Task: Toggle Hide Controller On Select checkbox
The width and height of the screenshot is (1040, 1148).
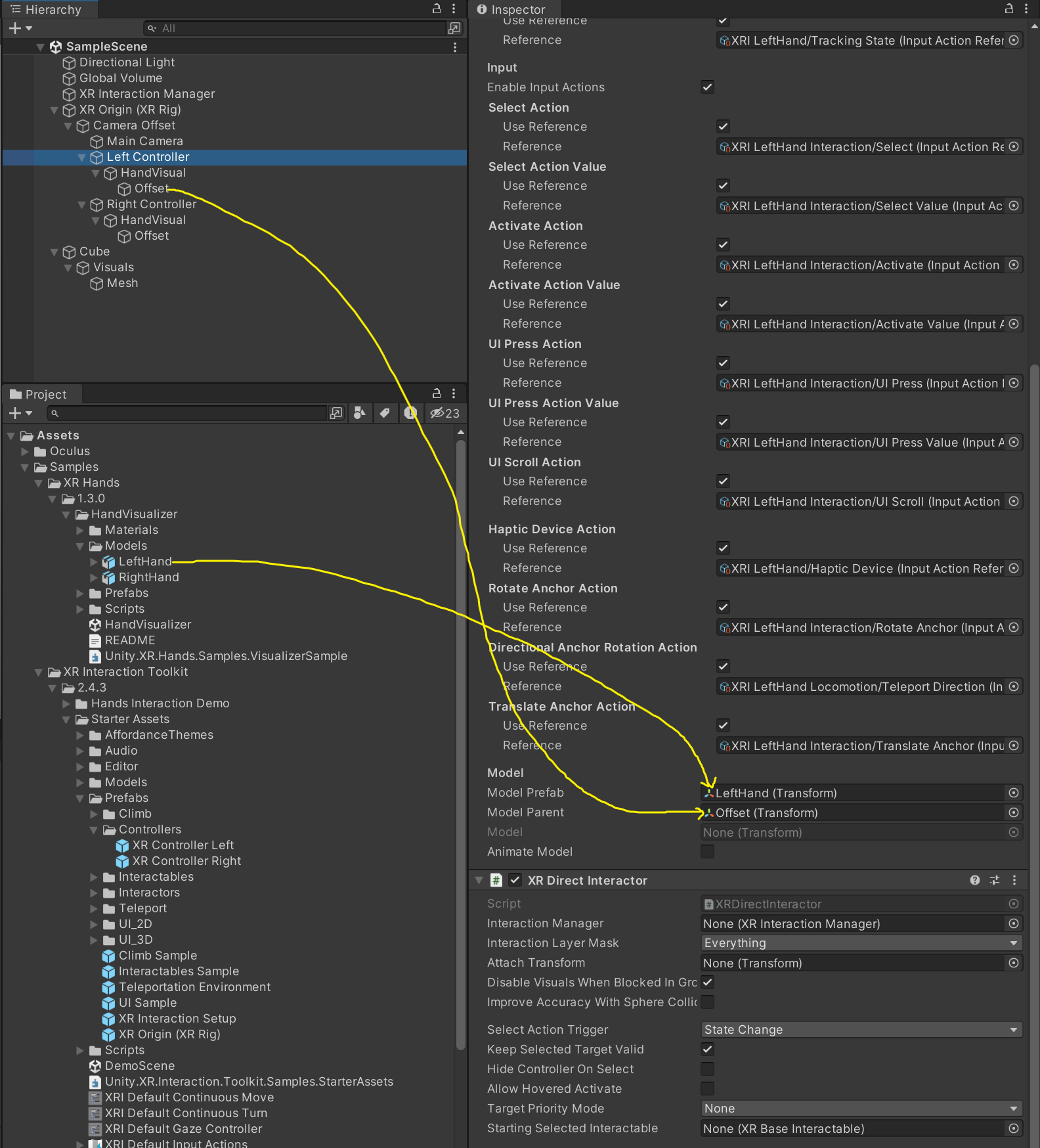Action: [707, 1069]
